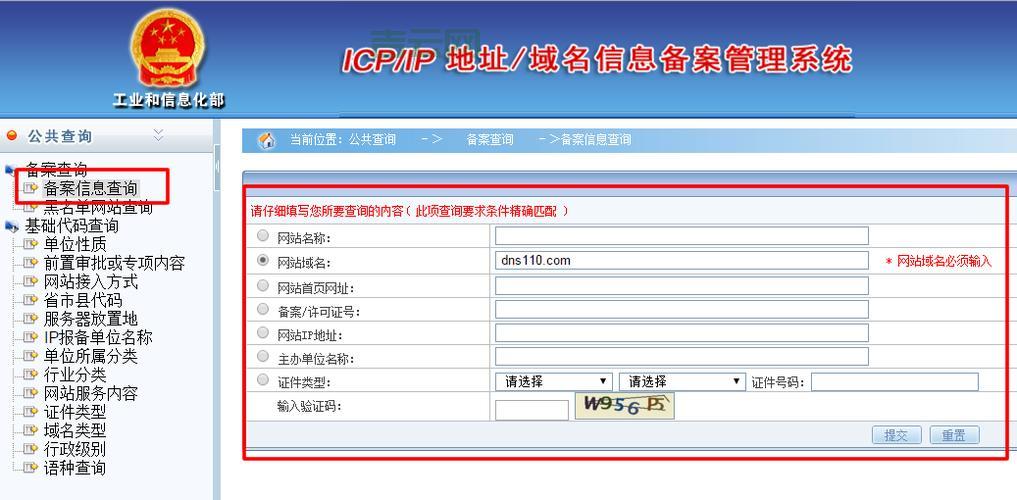Select the 网站首页网址 radio button

(x=263, y=285)
